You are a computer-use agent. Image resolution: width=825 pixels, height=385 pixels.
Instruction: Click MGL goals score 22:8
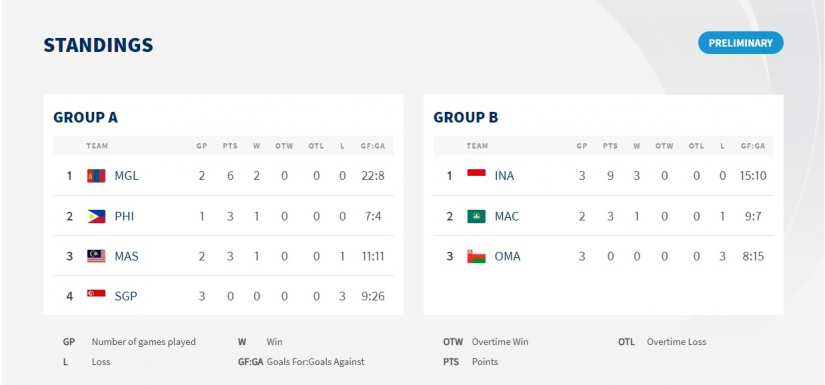[x=373, y=176]
